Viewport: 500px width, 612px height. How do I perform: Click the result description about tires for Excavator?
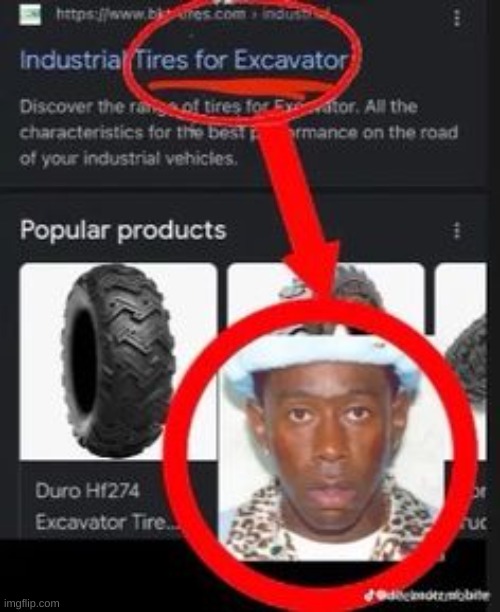pos(238,133)
